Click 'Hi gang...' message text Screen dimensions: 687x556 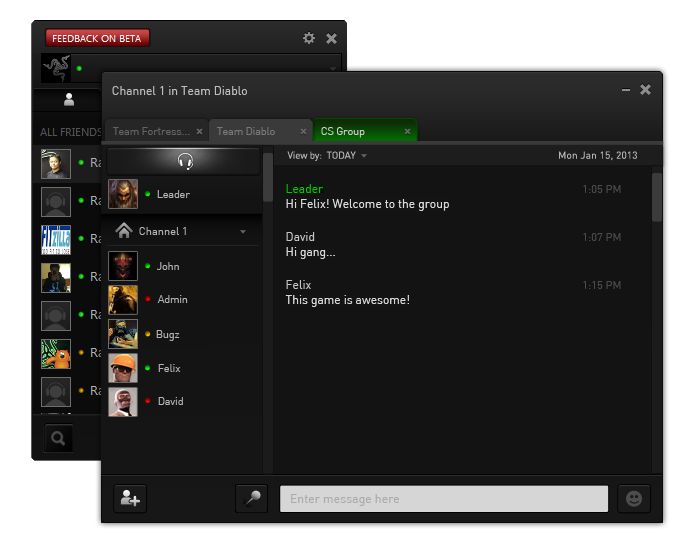[x=310, y=252]
